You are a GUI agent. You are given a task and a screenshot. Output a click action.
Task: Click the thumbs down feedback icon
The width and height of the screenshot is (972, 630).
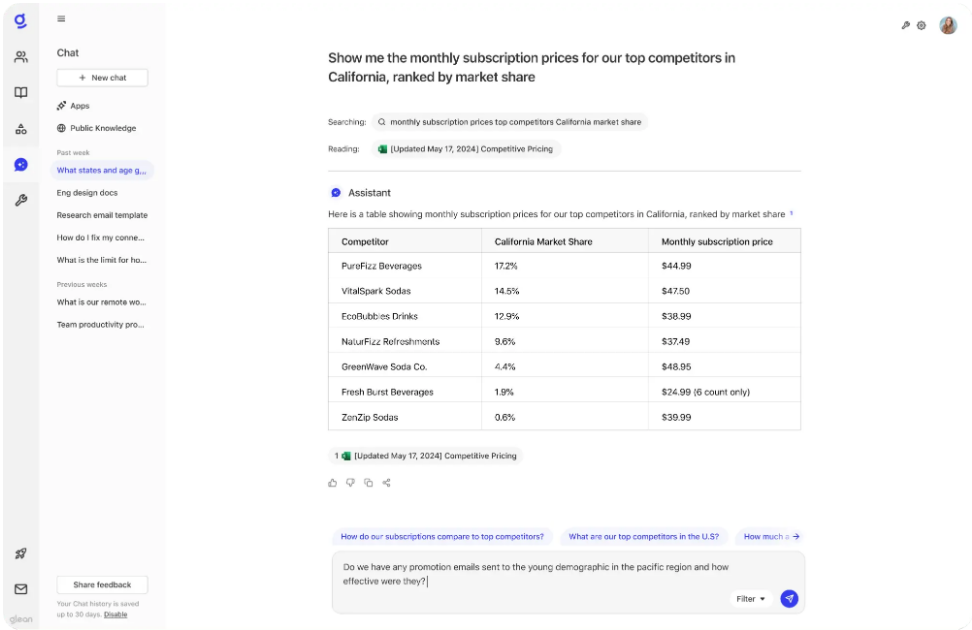pos(350,483)
